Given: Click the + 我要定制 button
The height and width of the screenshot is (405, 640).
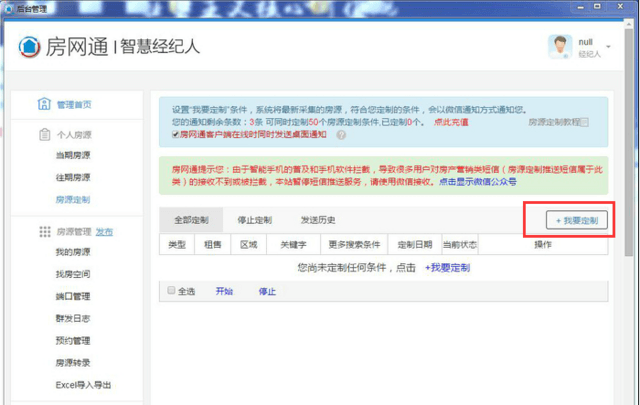Looking at the screenshot, I should click(577, 220).
